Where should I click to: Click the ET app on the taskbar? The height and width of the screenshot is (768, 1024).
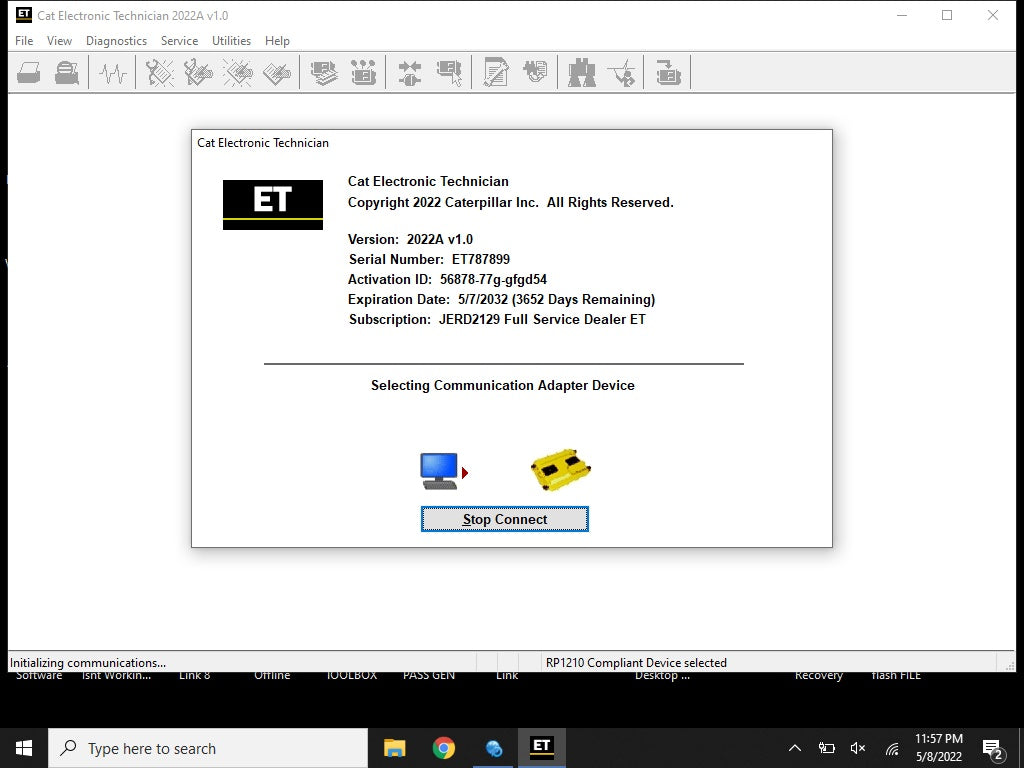pos(541,748)
